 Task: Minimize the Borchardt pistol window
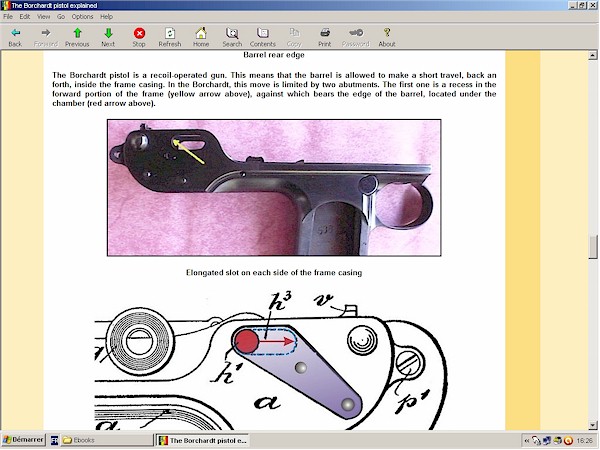point(573,5)
